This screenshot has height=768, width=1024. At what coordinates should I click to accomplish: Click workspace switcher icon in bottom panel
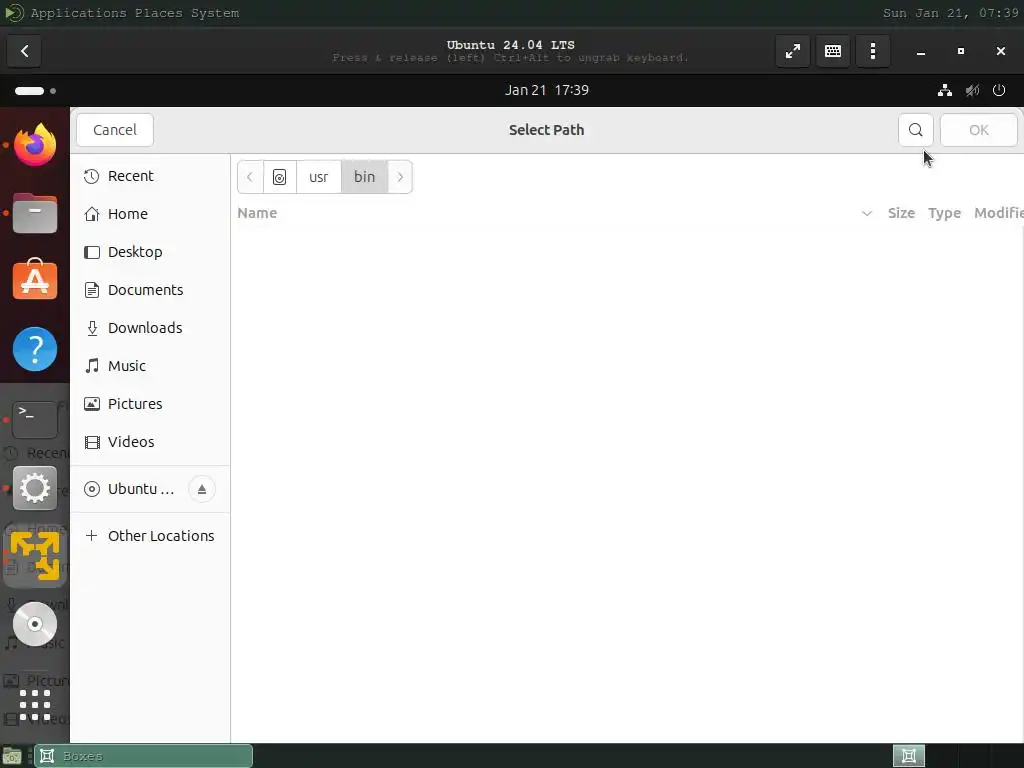[x=908, y=756]
